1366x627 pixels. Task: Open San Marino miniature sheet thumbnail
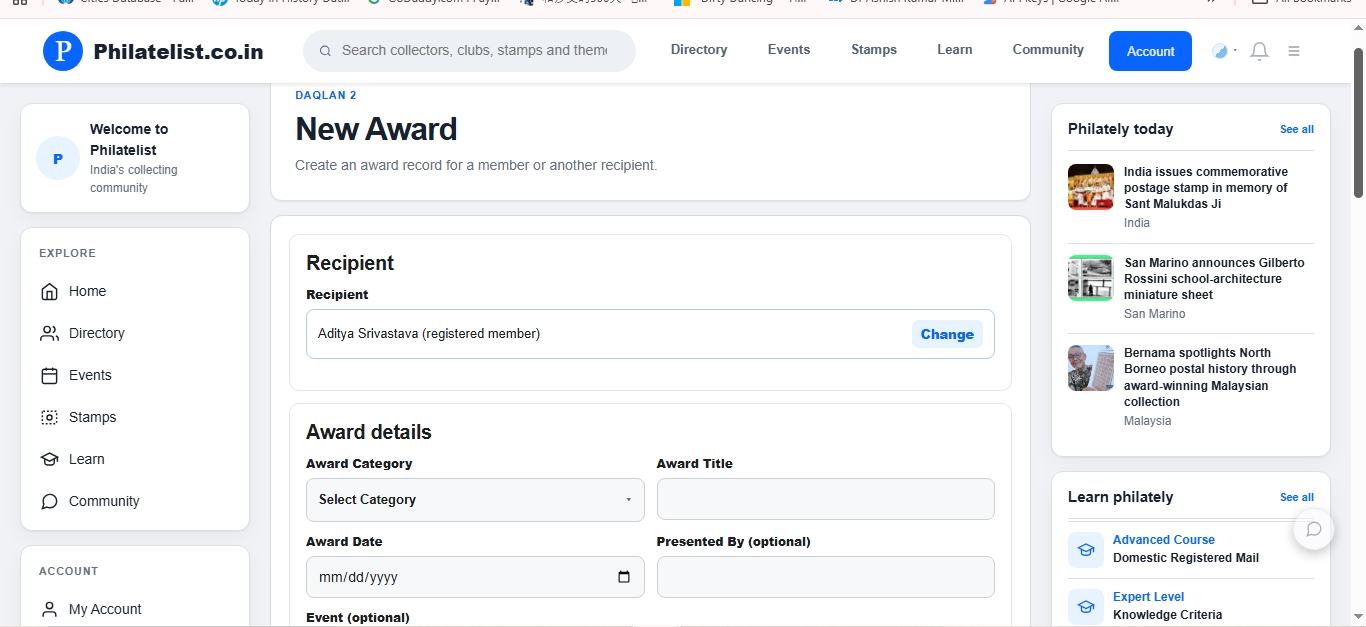coord(1091,278)
